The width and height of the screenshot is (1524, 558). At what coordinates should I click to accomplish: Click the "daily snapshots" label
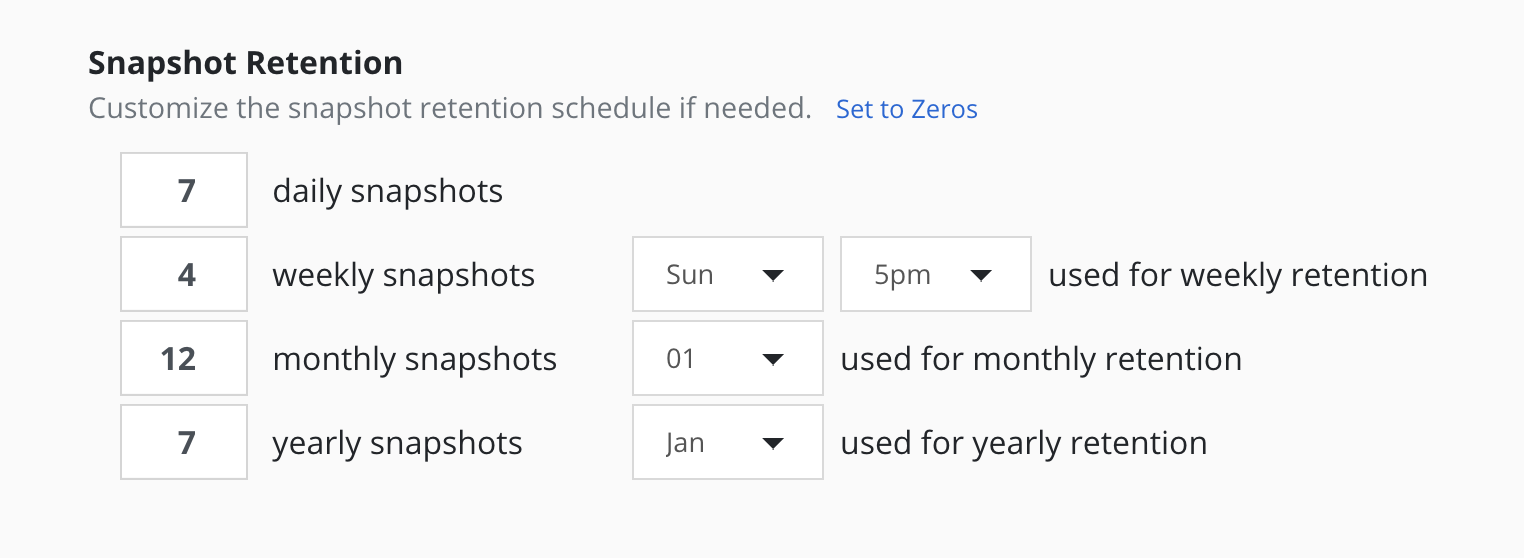[x=387, y=191]
